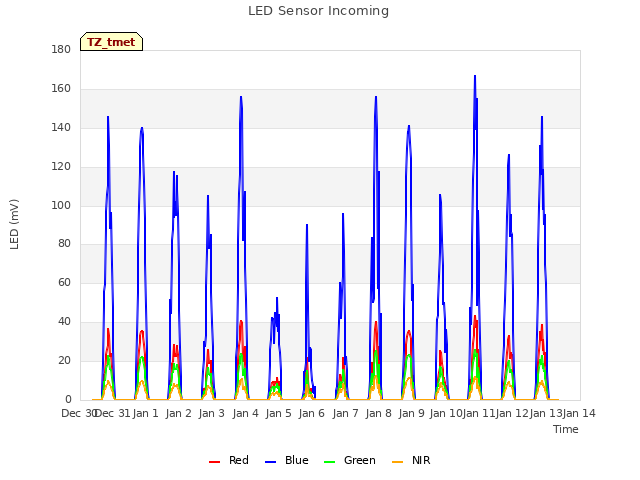
Task: Click the LED (mV) y-axis label
Action: click(14, 224)
